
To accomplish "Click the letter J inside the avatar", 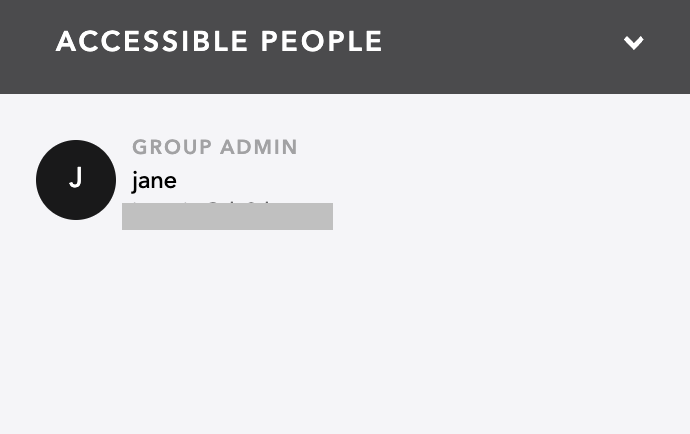I will 76,178.
